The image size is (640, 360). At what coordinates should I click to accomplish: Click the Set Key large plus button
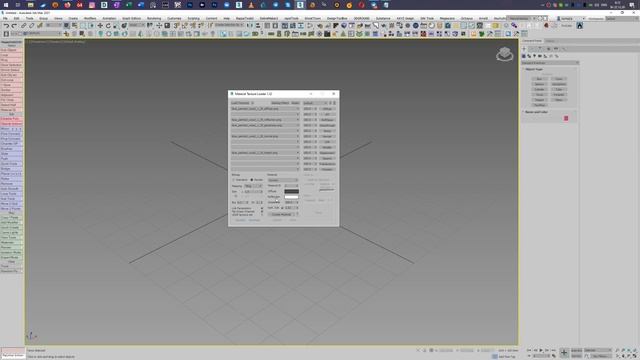click(x=564, y=352)
